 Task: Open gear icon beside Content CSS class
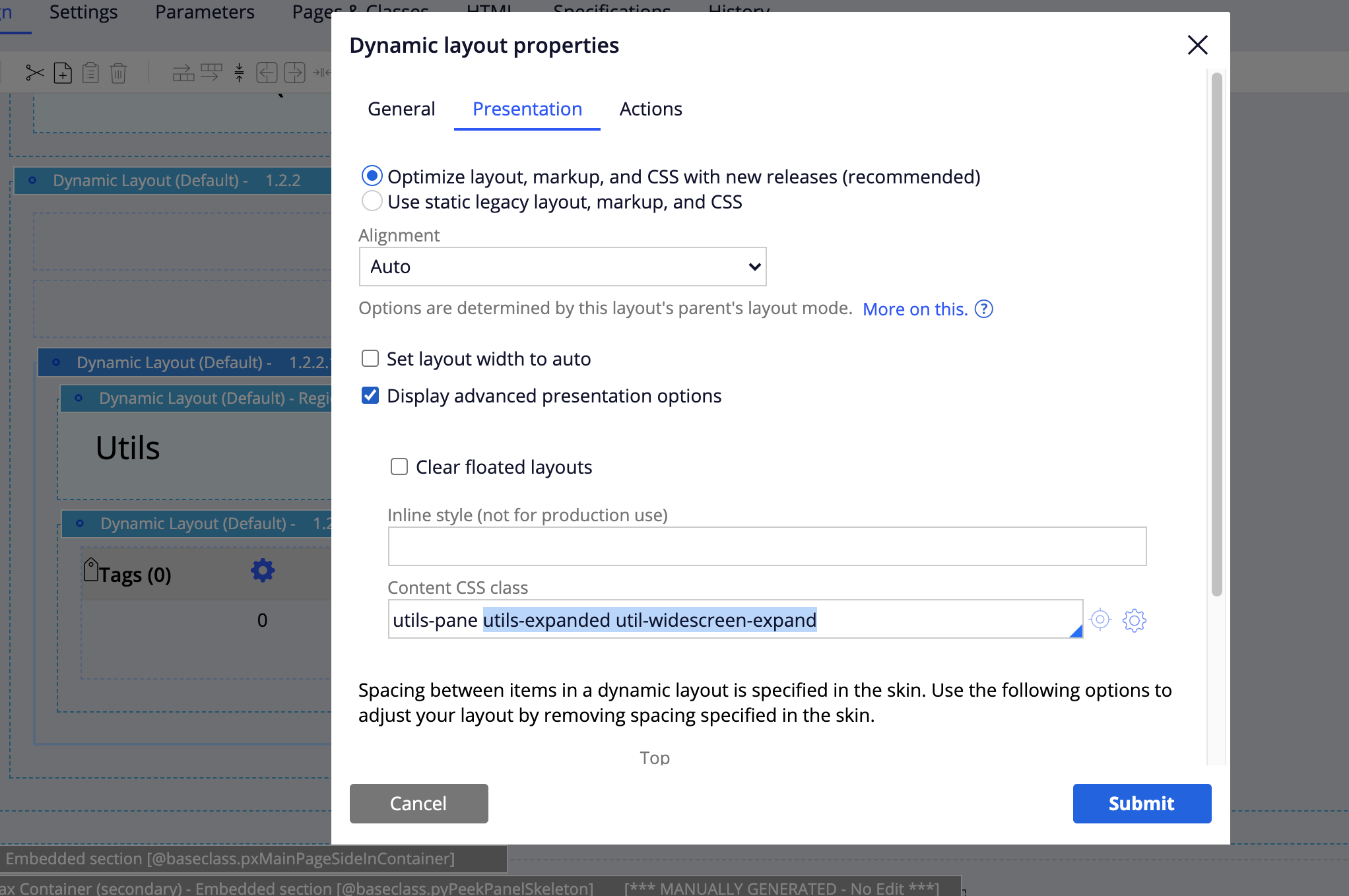point(1135,620)
